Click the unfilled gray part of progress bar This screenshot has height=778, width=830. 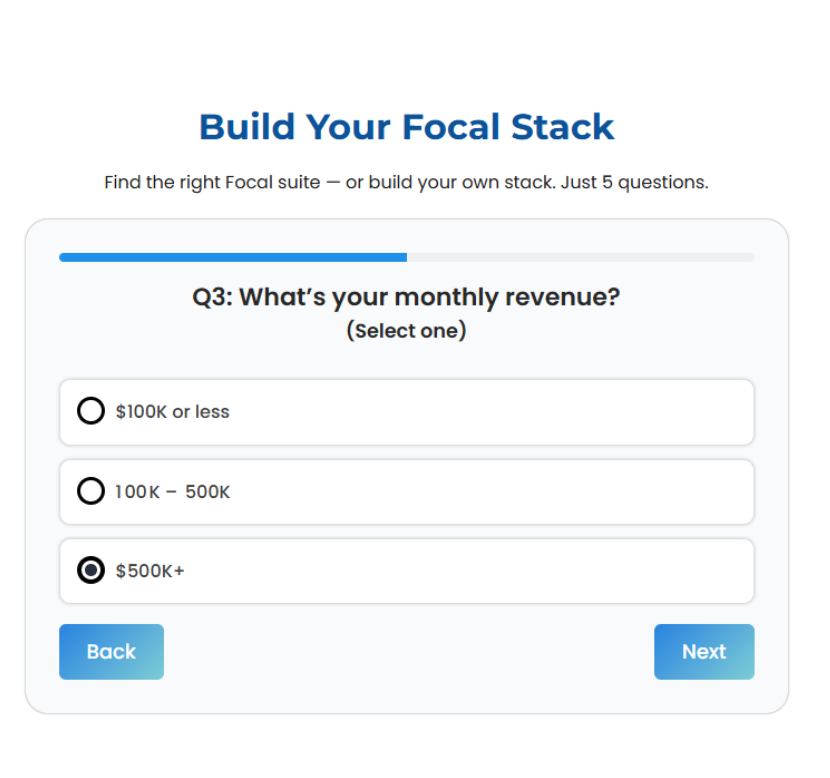580,257
